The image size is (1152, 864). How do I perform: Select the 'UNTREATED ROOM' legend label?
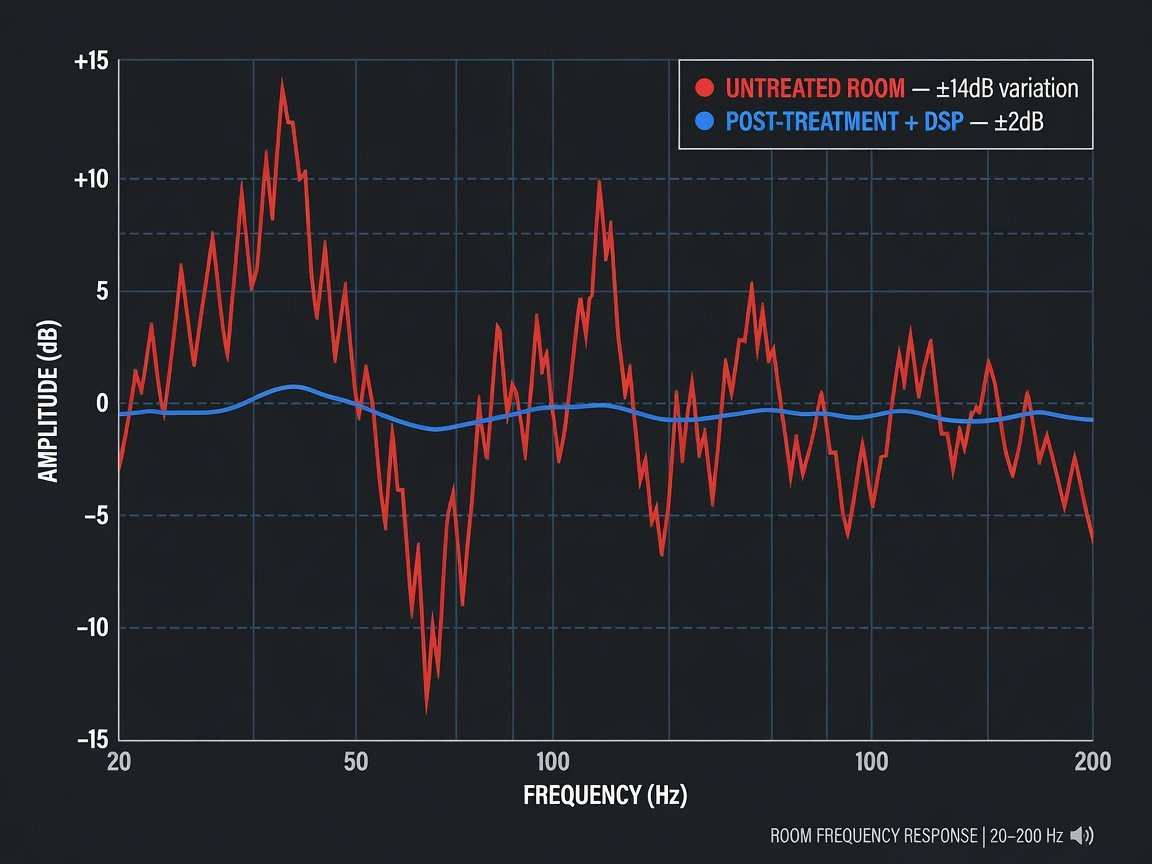pos(815,88)
